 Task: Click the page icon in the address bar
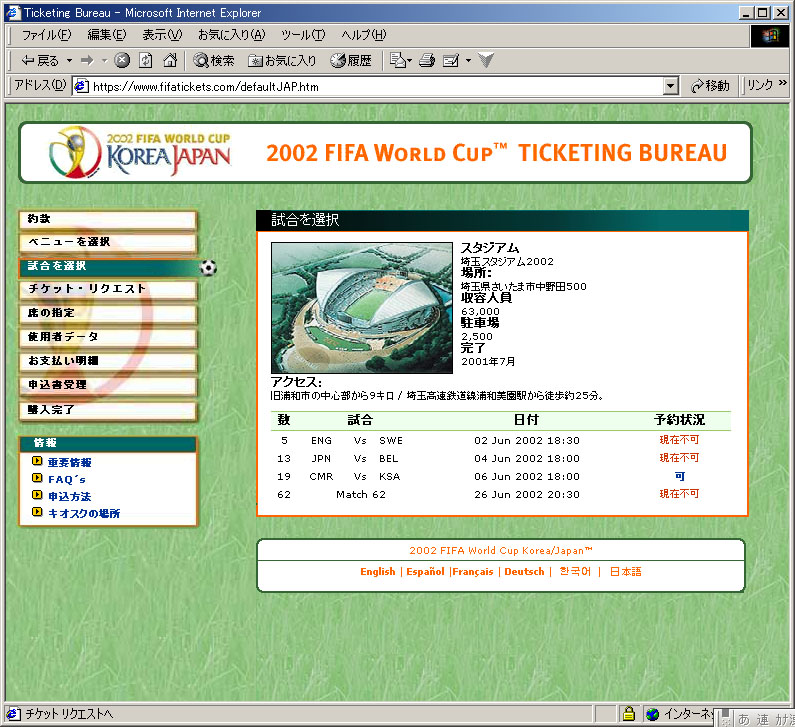(x=81, y=87)
